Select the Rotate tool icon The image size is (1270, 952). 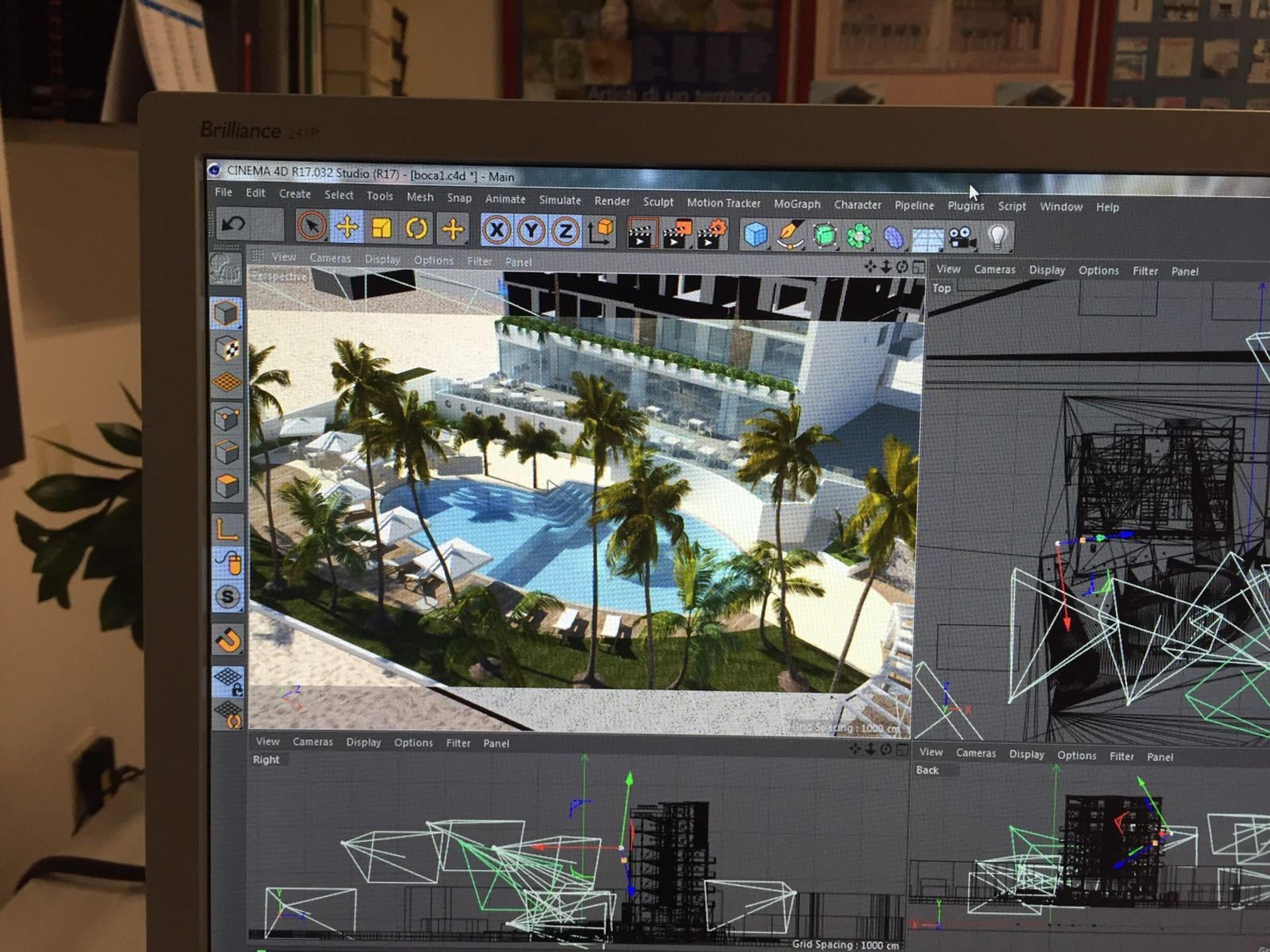[416, 229]
